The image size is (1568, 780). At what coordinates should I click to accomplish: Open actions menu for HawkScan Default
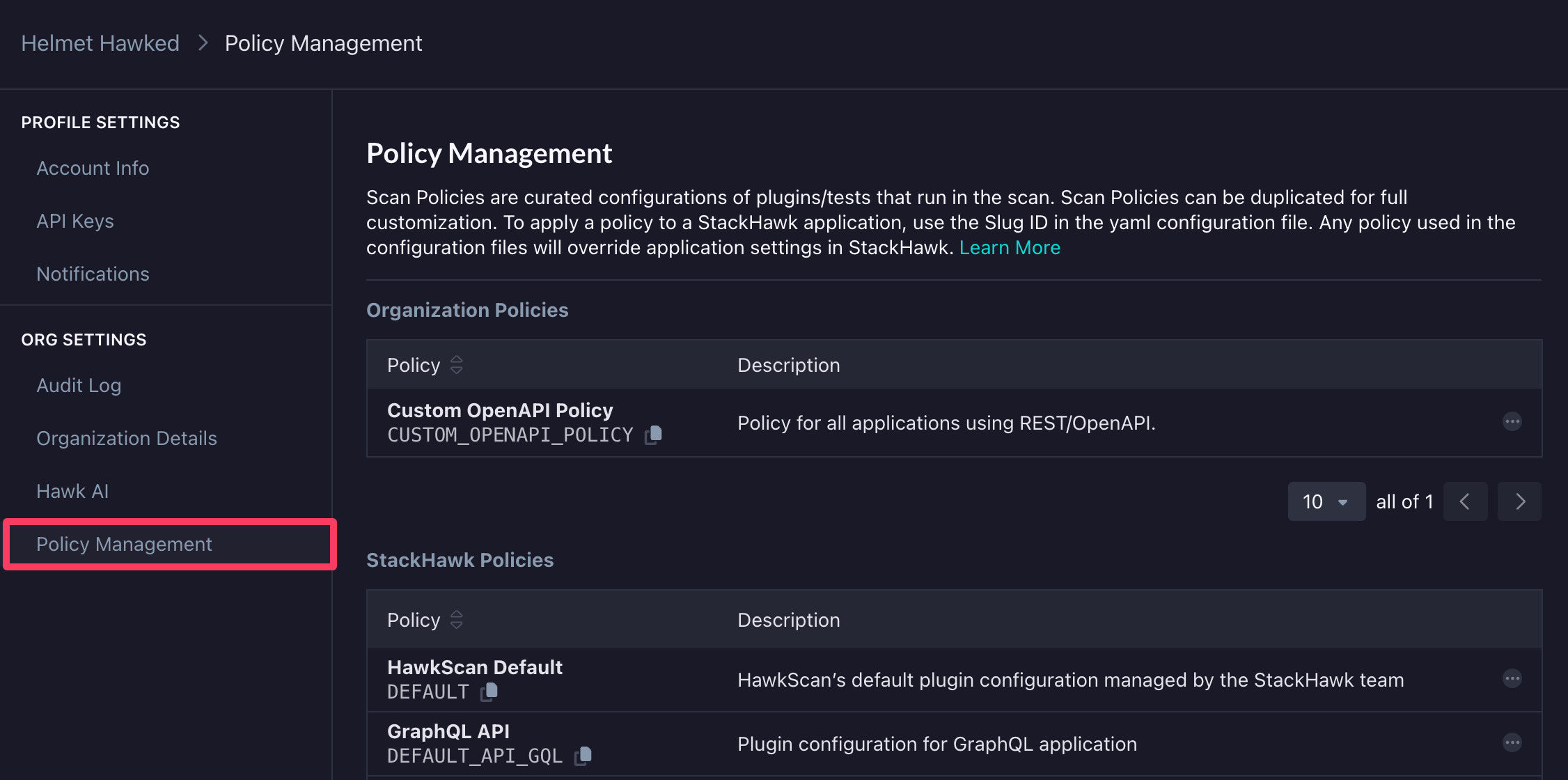(1512, 678)
